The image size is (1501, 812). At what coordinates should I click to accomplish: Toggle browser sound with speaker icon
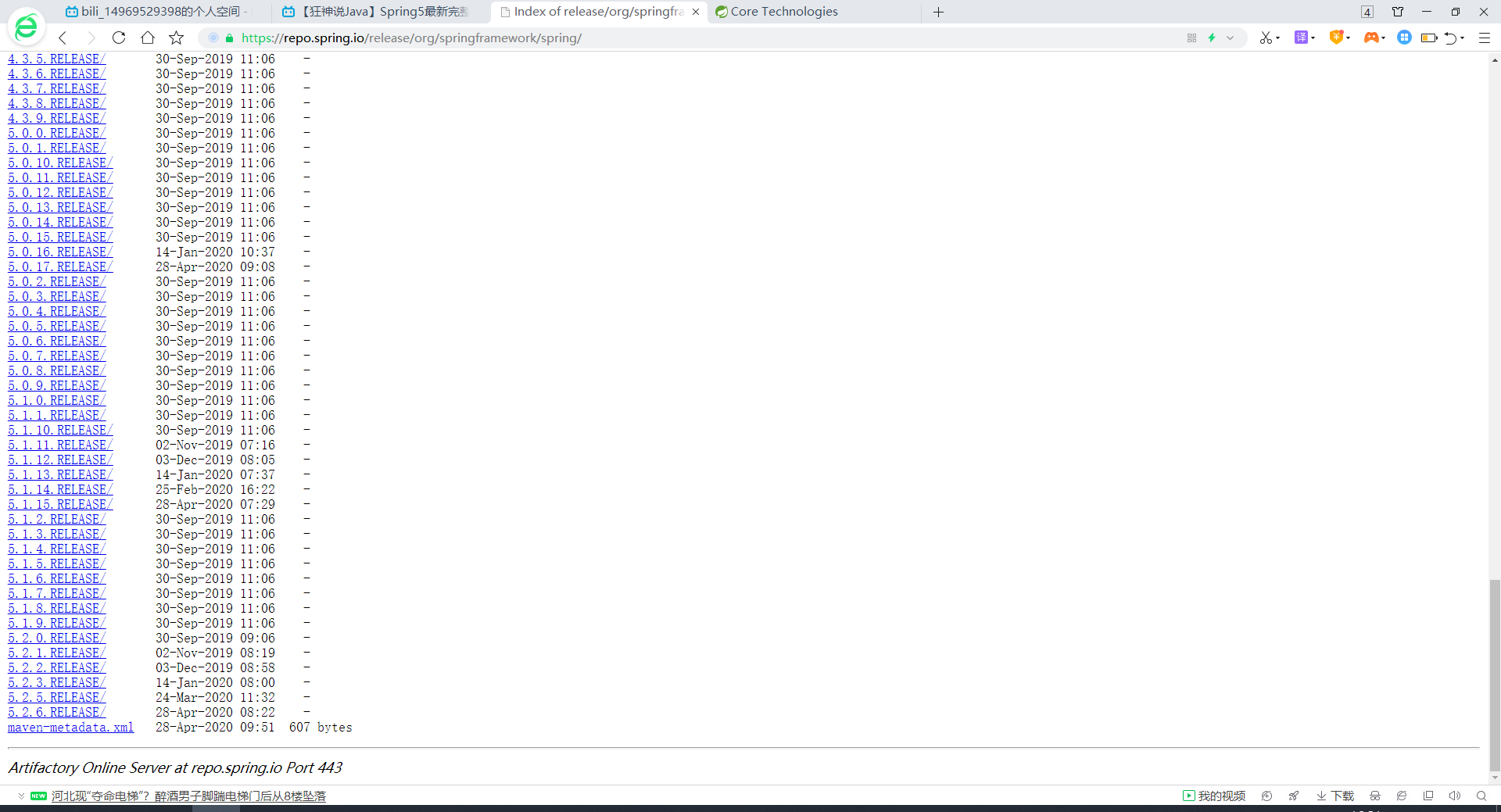click(x=1454, y=796)
